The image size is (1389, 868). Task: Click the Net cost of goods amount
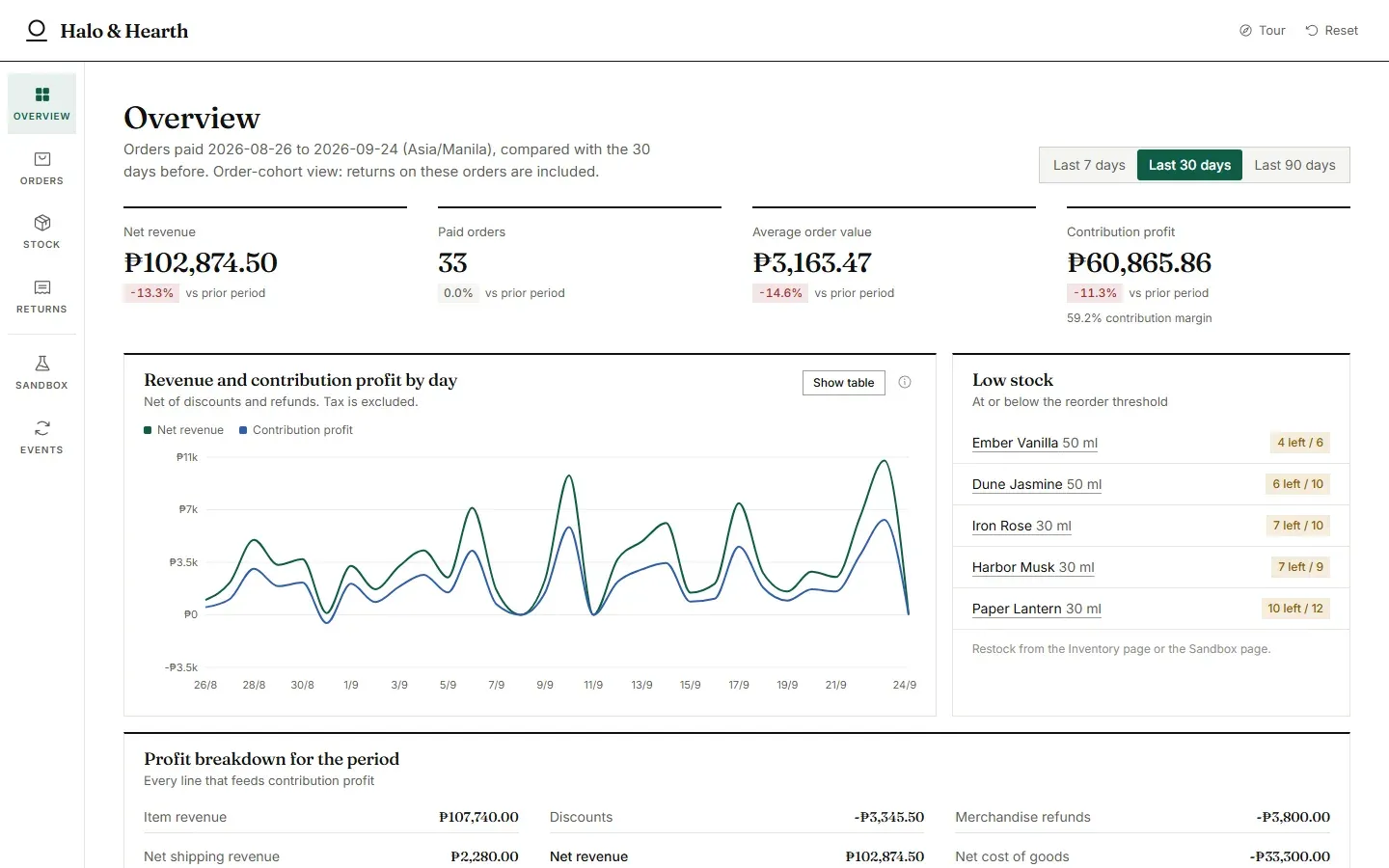1290,856
